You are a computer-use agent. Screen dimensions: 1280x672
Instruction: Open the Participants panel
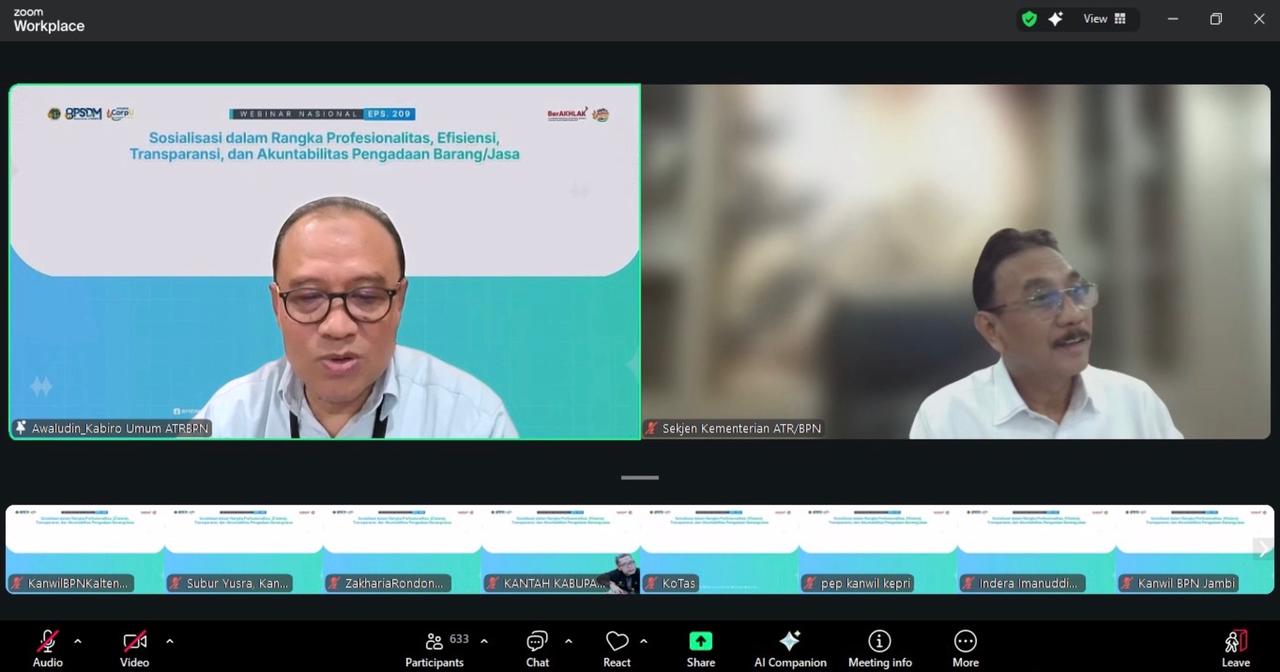pyautogui.click(x=434, y=648)
